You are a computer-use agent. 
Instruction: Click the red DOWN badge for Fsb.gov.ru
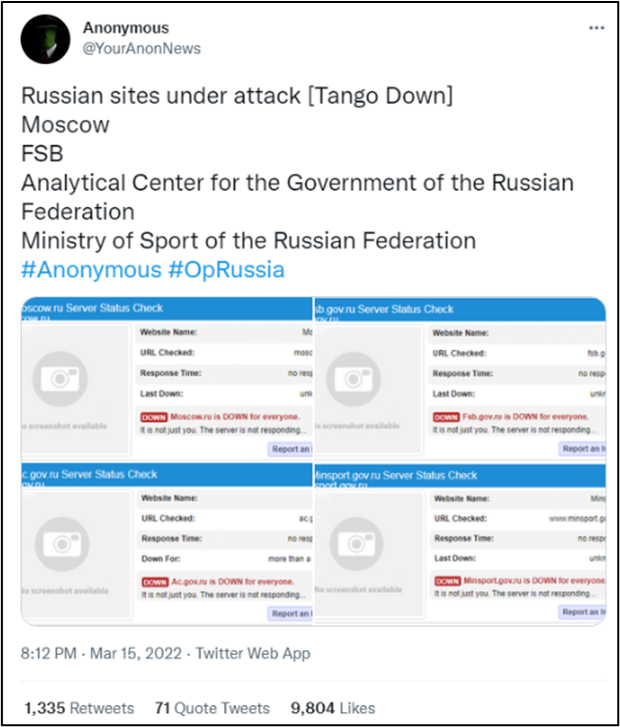[x=446, y=417]
